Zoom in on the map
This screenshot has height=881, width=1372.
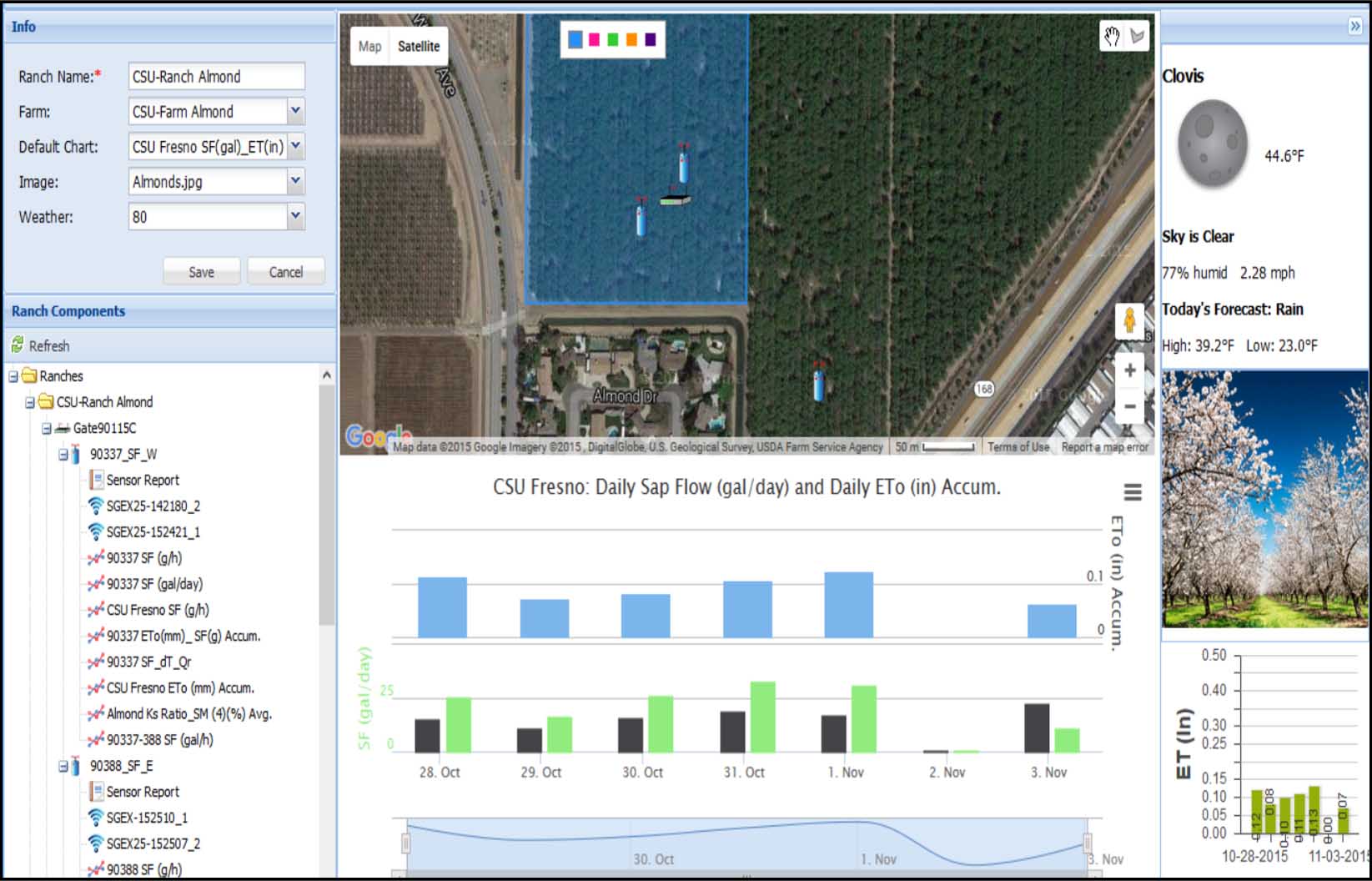1129,370
